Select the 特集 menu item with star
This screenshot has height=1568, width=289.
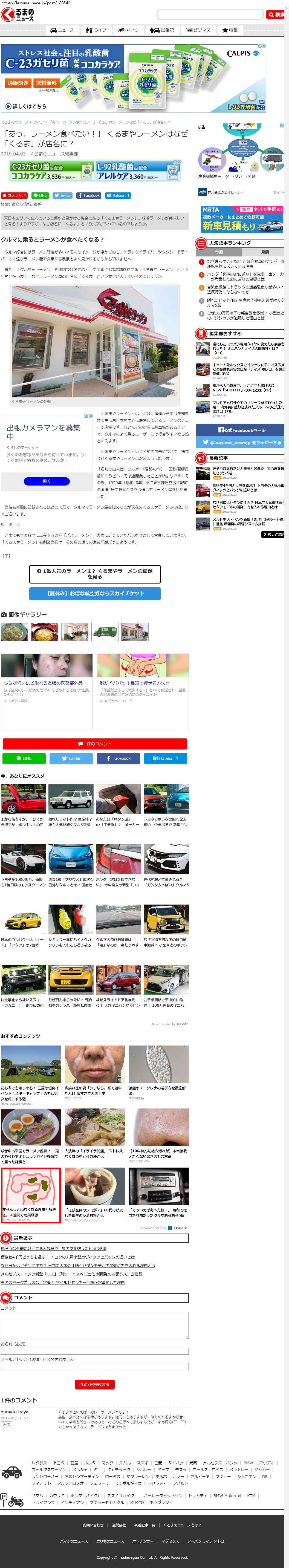click(x=230, y=30)
